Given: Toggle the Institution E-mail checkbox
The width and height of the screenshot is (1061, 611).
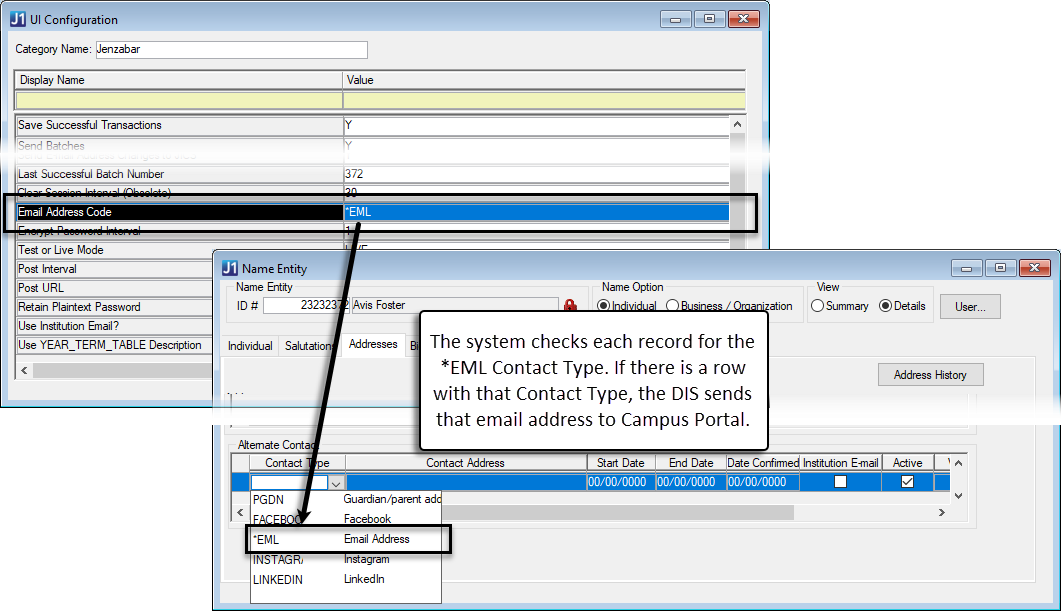Looking at the screenshot, I should pyautogui.click(x=840, y=482).
